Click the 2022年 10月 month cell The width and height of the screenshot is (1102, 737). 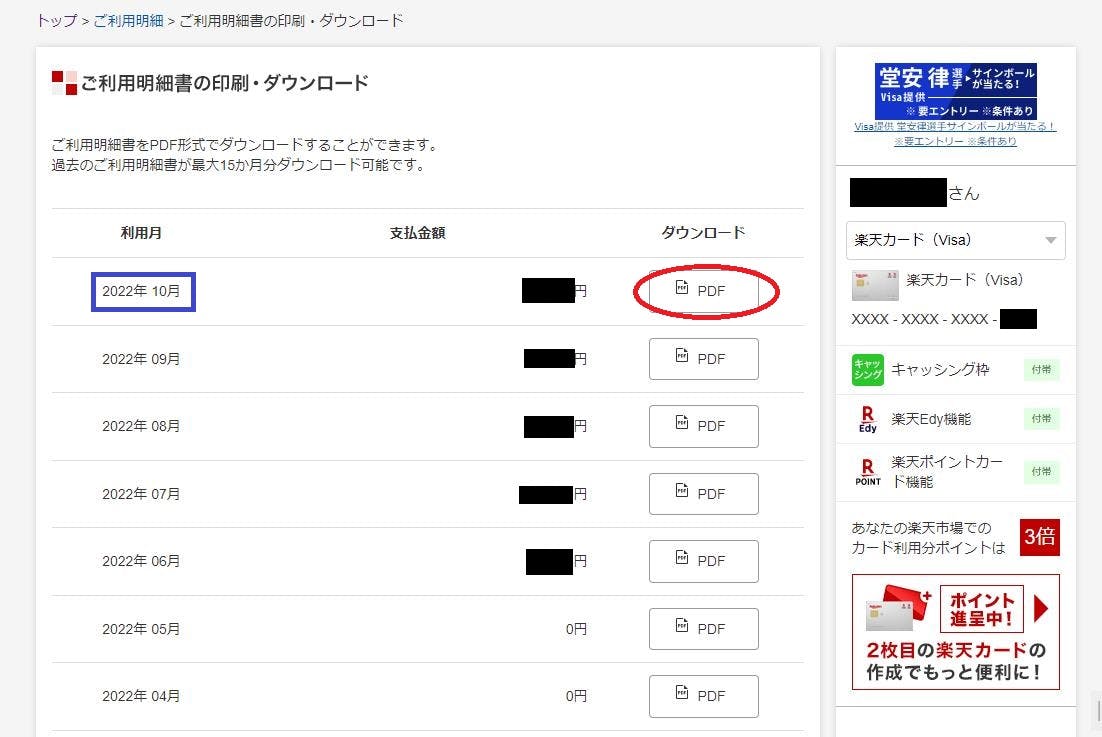[141, 292]
